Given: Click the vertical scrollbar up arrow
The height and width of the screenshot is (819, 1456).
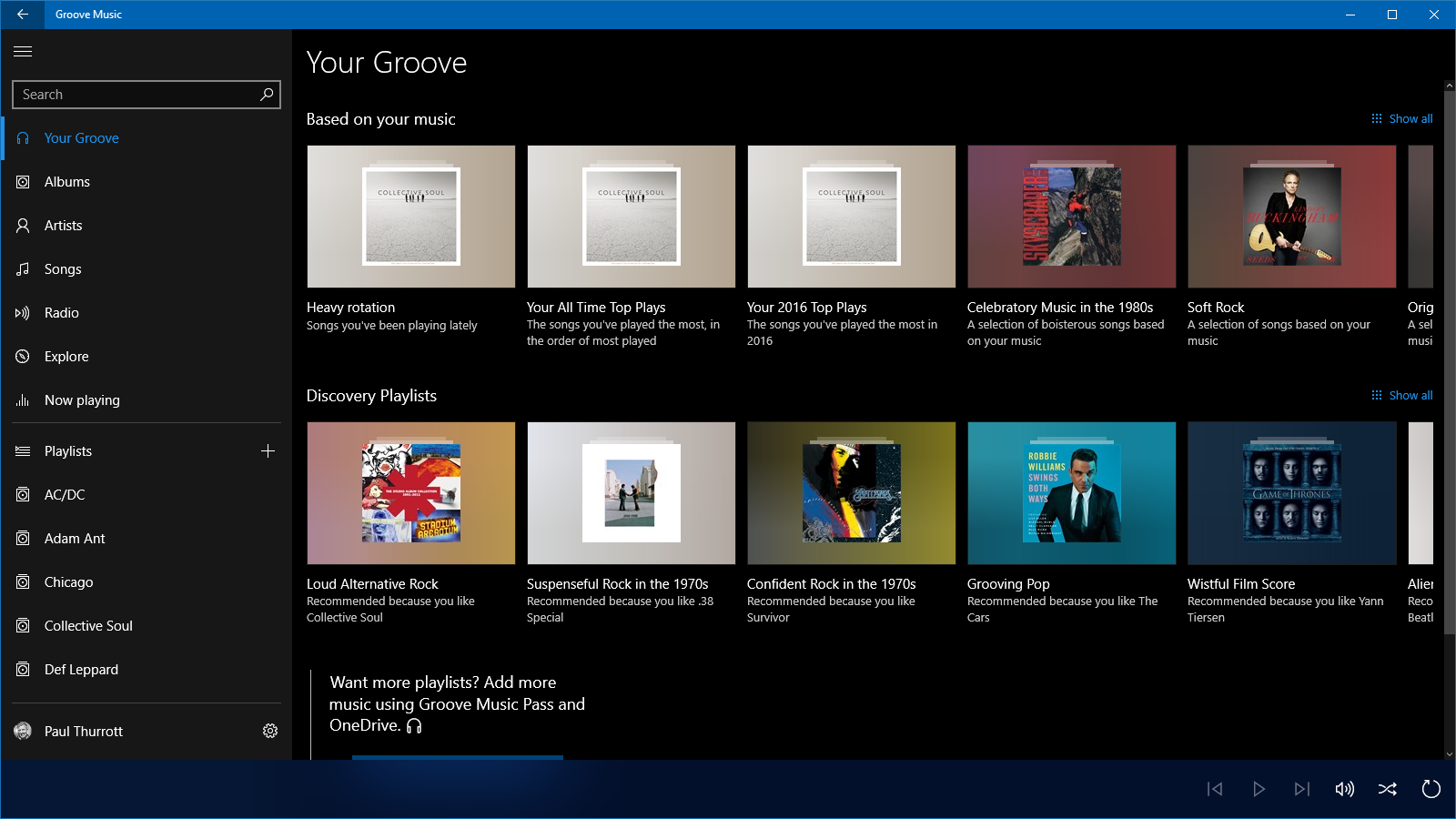Looking at the screenshot, I should pos(1450,86).
